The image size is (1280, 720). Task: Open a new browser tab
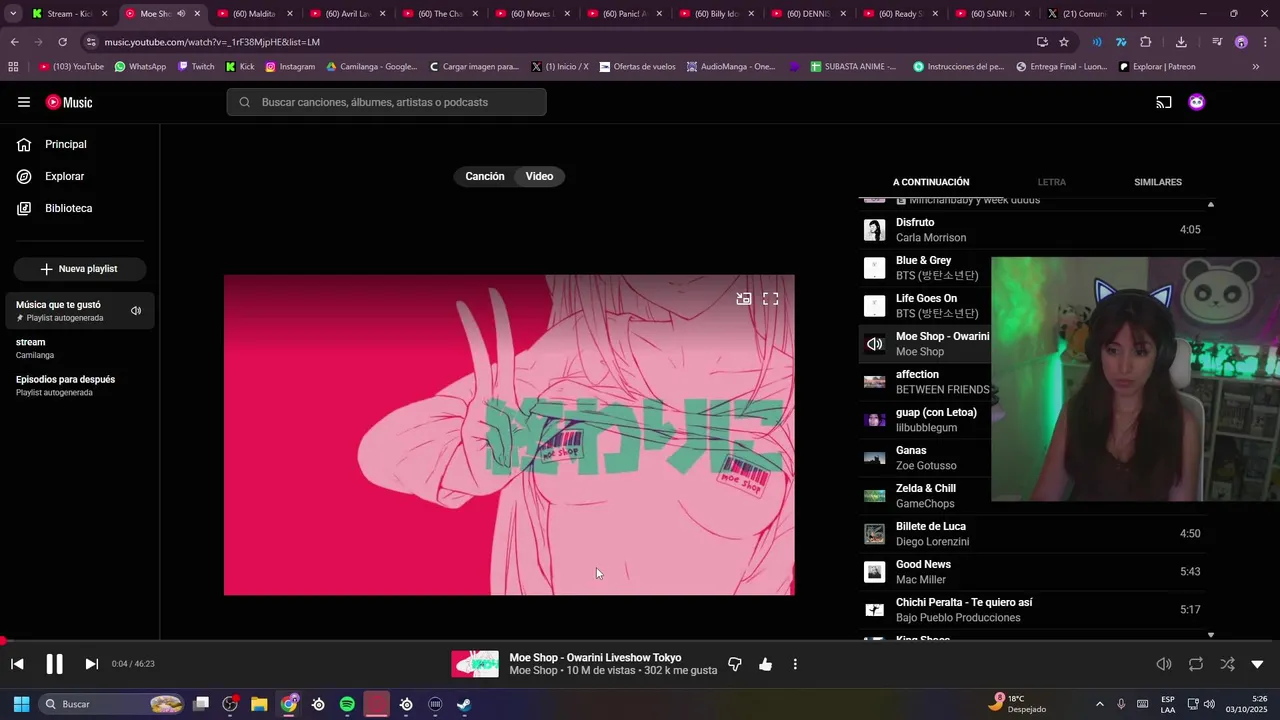pos(1143,13)
